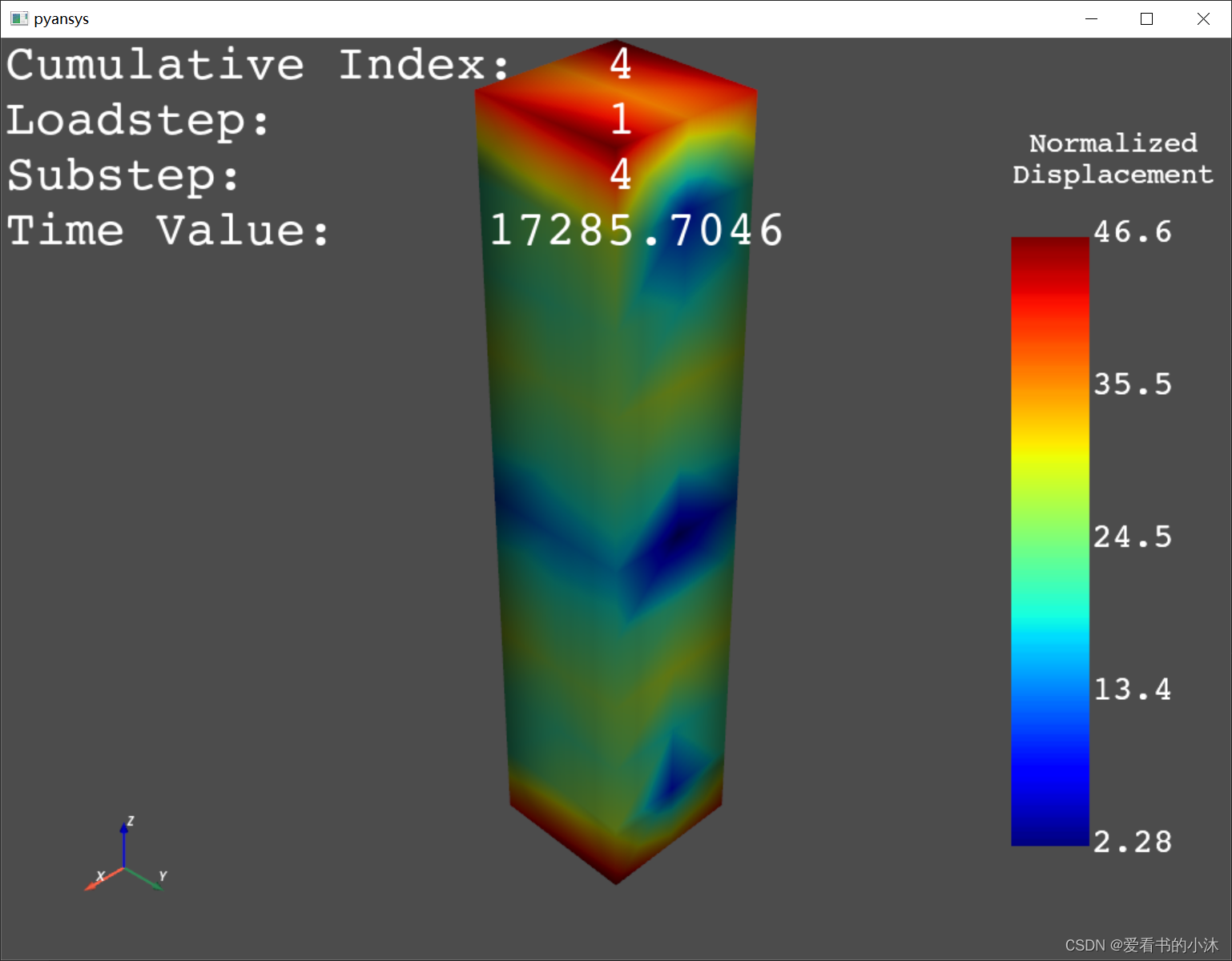The height and width of the screenshot is (961, 1232).
Task: Click the green Y axis arrow
Action: pyautogui.click(x=147, y=880)
